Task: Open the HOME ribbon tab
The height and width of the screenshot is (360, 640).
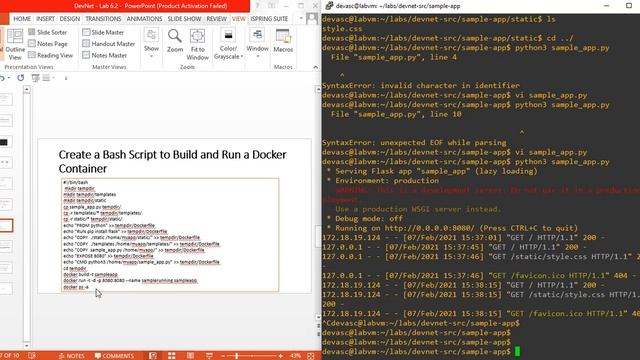Action: pos(22,19)
